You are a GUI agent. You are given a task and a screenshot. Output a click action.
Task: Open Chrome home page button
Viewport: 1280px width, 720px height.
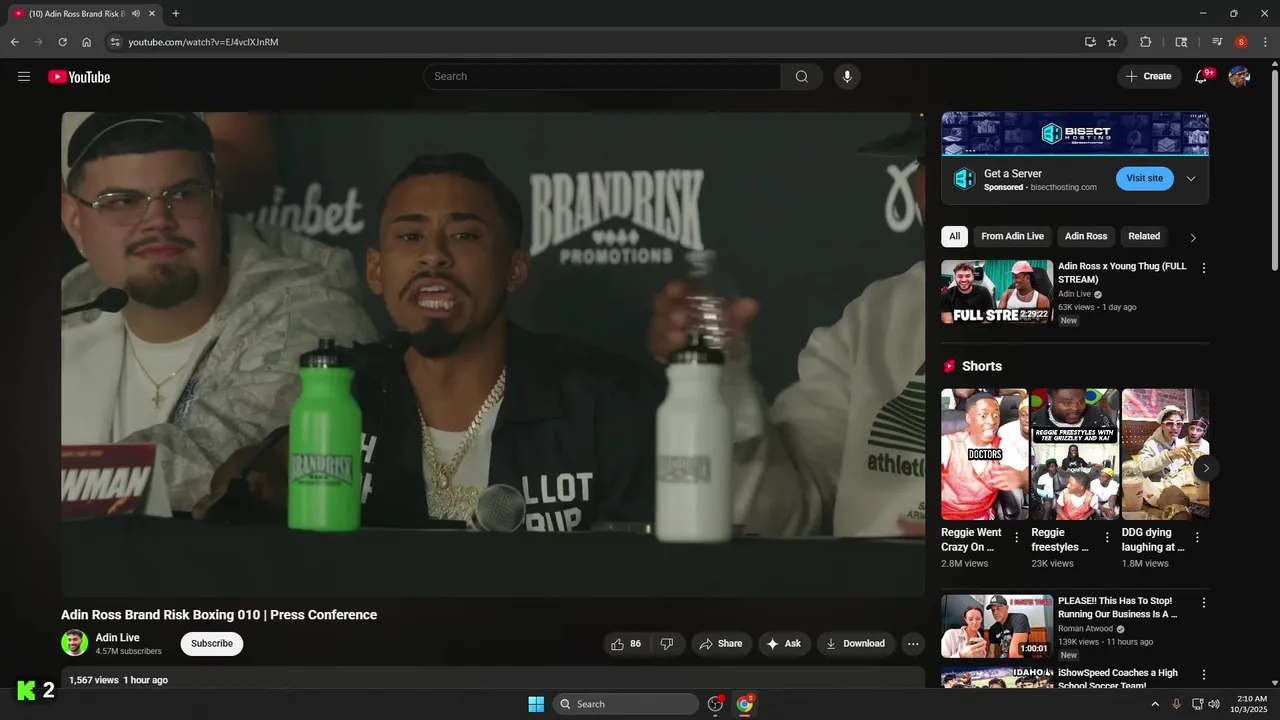87,42
